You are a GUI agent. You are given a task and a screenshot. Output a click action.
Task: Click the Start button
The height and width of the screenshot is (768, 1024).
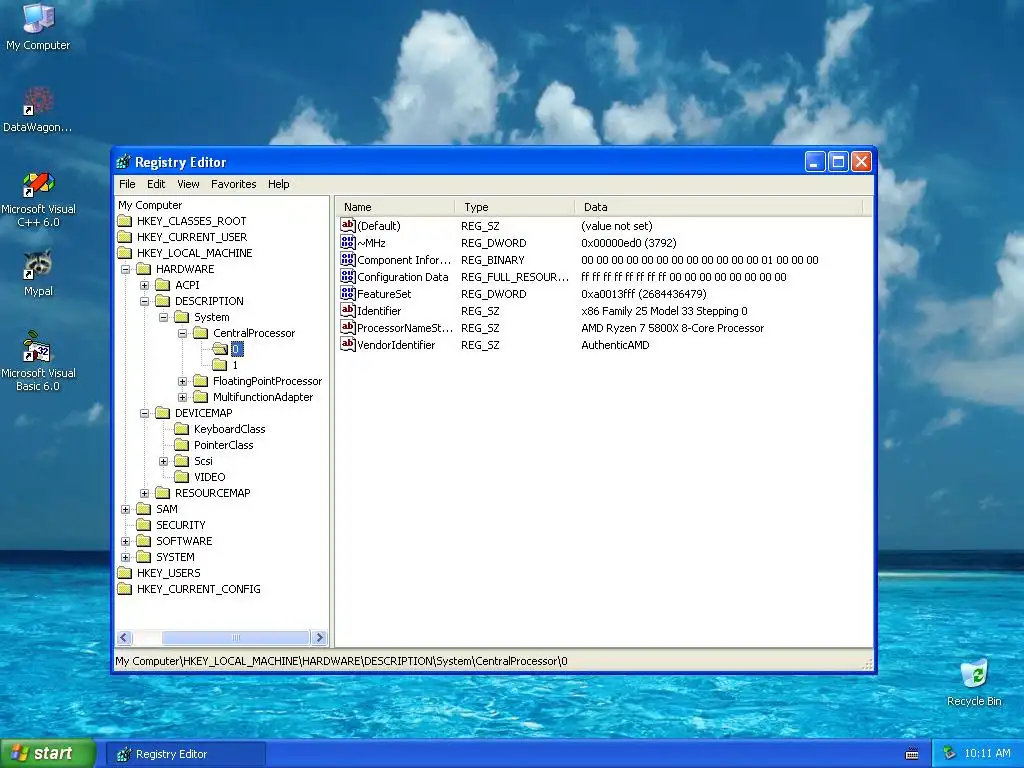tap(47, 754)
